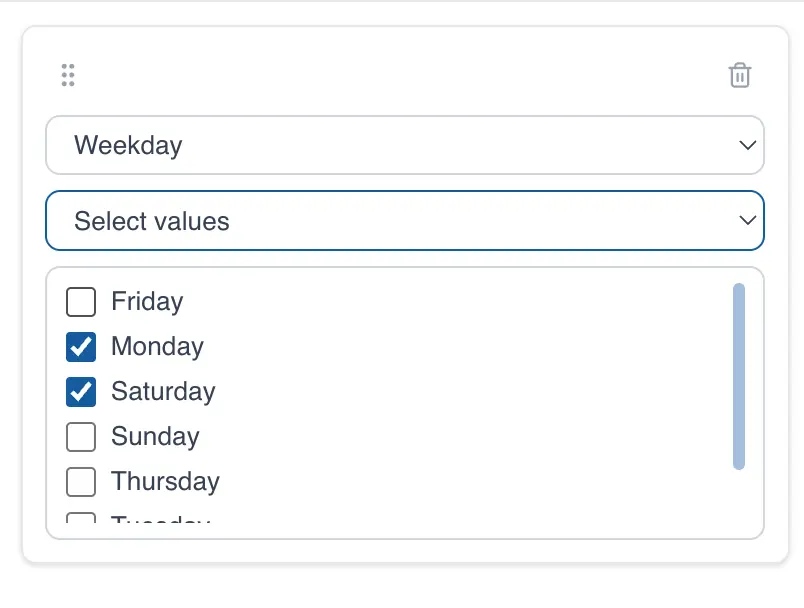Click the Weekday text in the field selector
Viewport: 804px width, 608px height.
(x=128, y=145)
